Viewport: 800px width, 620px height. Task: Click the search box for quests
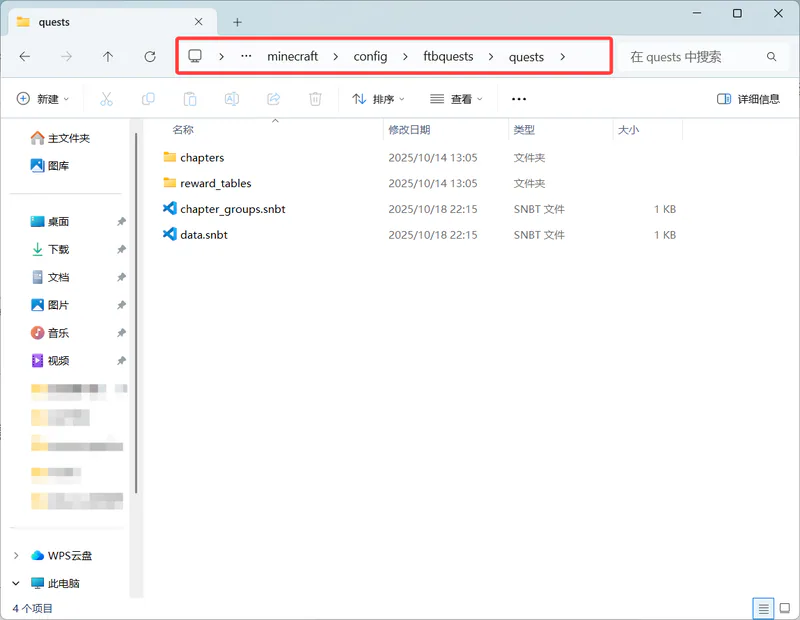pos(704,57)
